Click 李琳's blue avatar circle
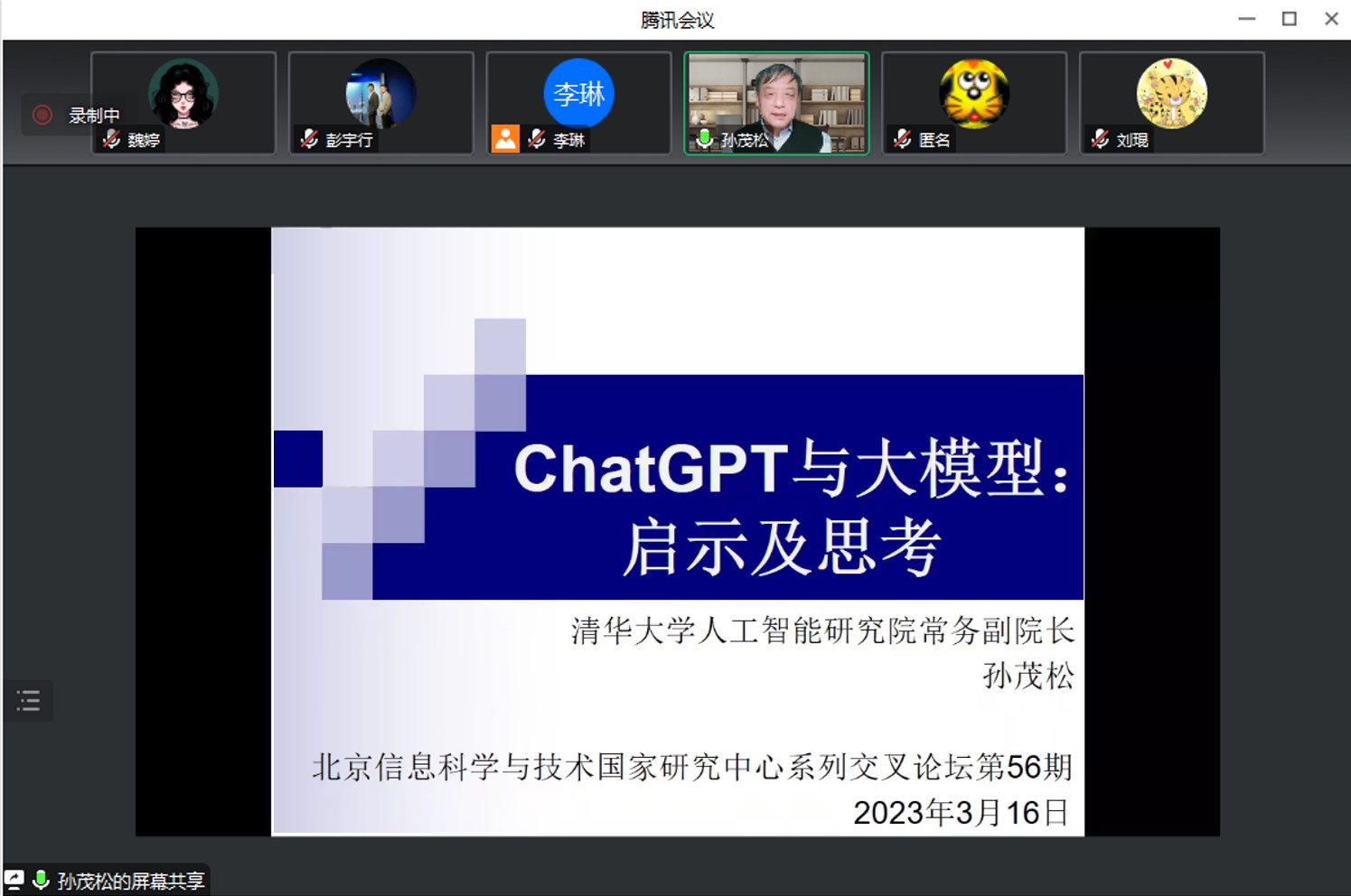This screenshot has height=896, width=1351. point(578,94)
